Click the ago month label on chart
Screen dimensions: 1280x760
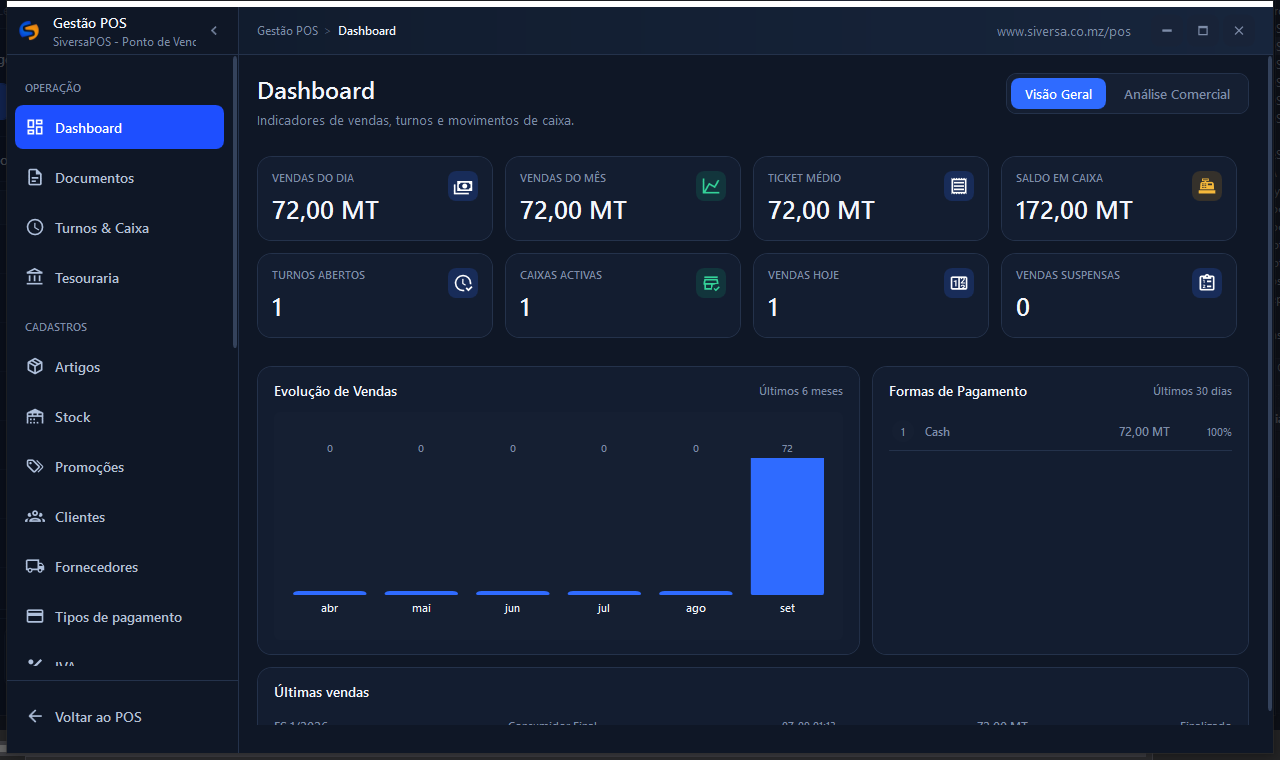(x=696, y=608)
